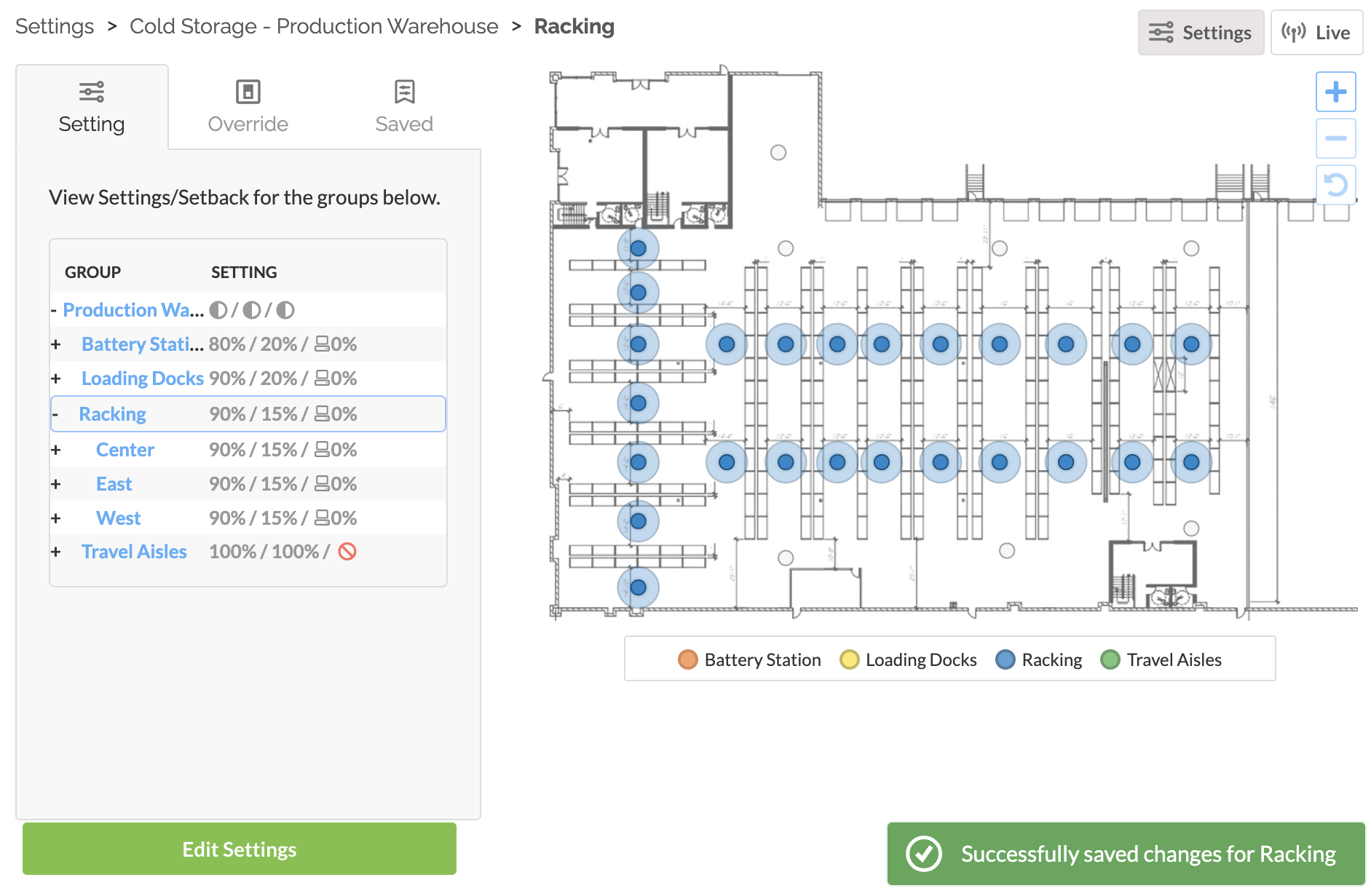The width and height of the screenshot is (1371, 896).
Task: Zoom out using the minus map button
Action: 1335,138
